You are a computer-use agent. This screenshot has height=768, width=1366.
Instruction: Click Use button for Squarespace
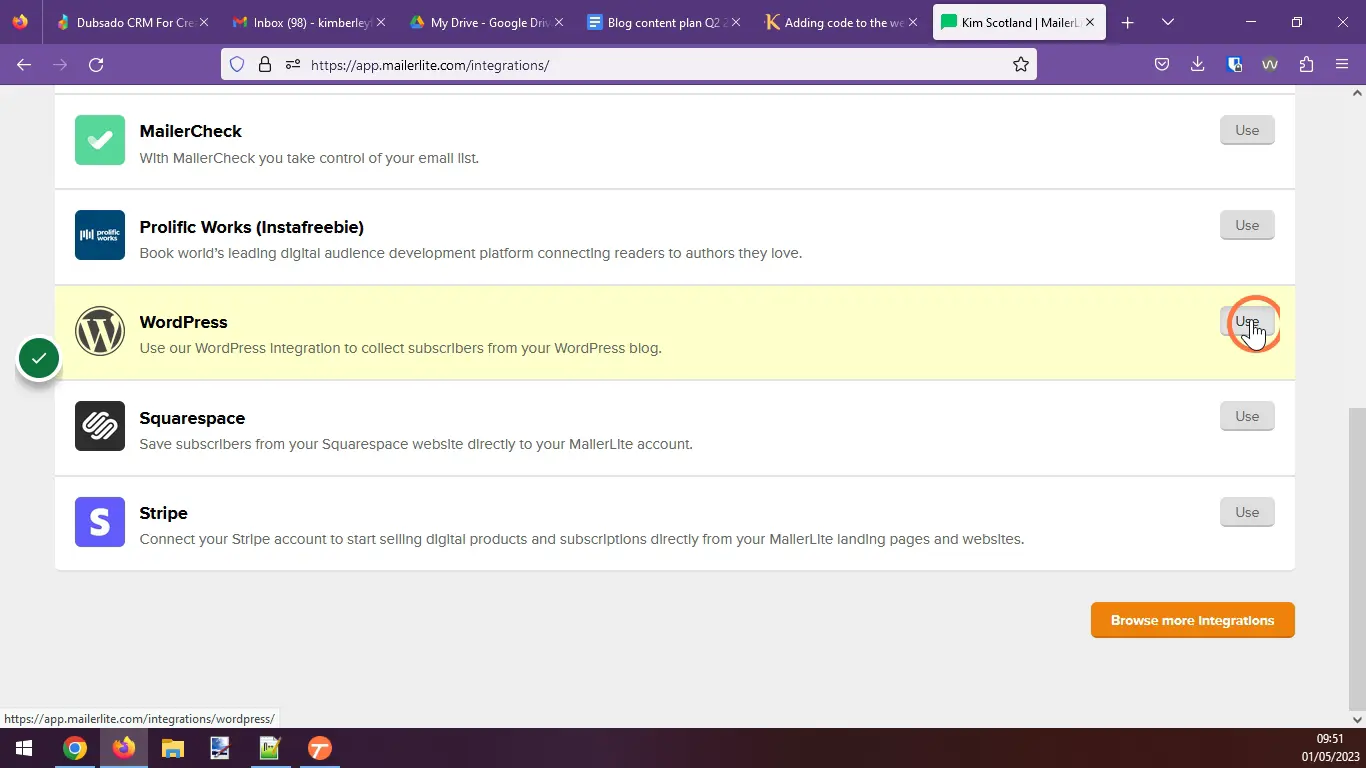click(x=1247, y=416)
